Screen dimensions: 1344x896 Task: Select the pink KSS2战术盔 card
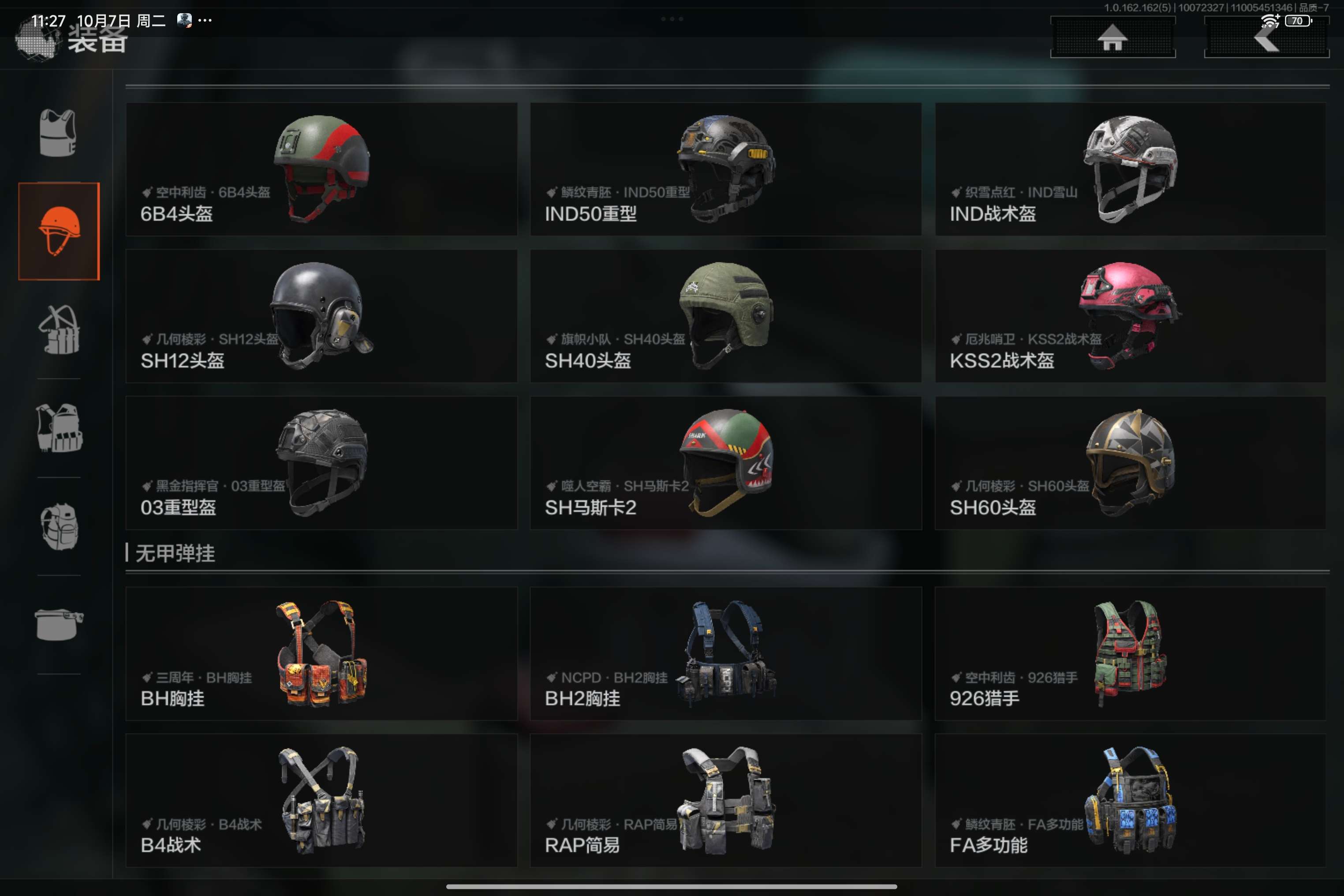click(1130, 316)
